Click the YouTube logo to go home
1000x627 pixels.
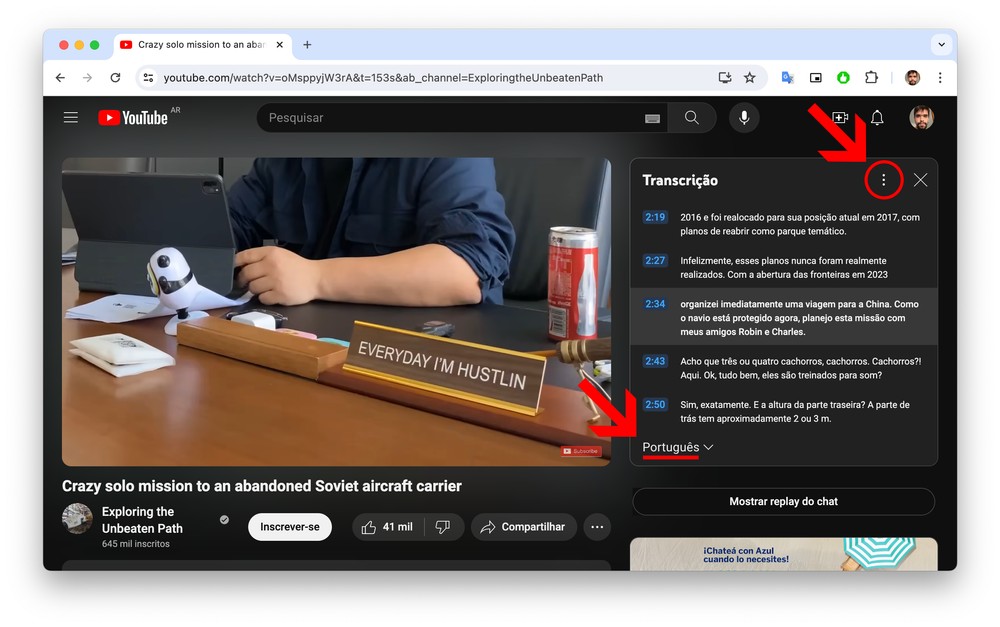(133, 118)
